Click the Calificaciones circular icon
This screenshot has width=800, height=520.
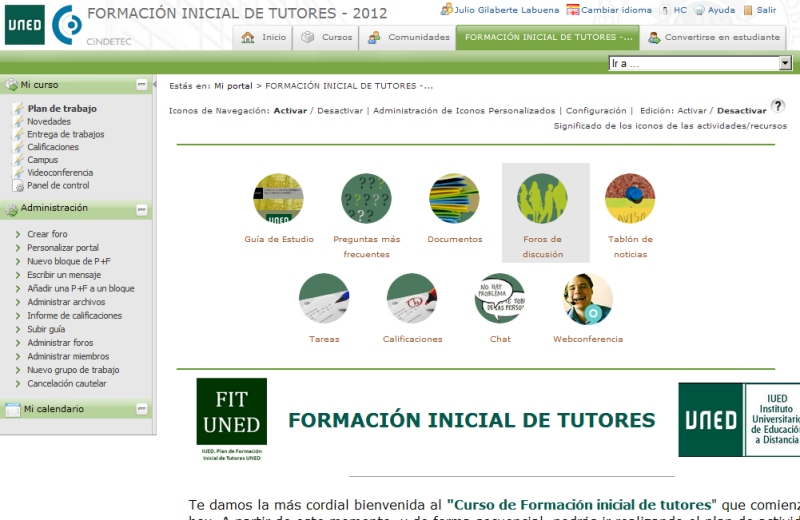[412, 298]
